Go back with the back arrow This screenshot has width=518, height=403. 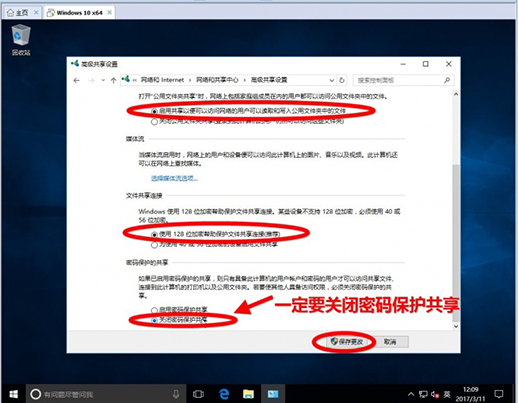click(x=77, y=80)
